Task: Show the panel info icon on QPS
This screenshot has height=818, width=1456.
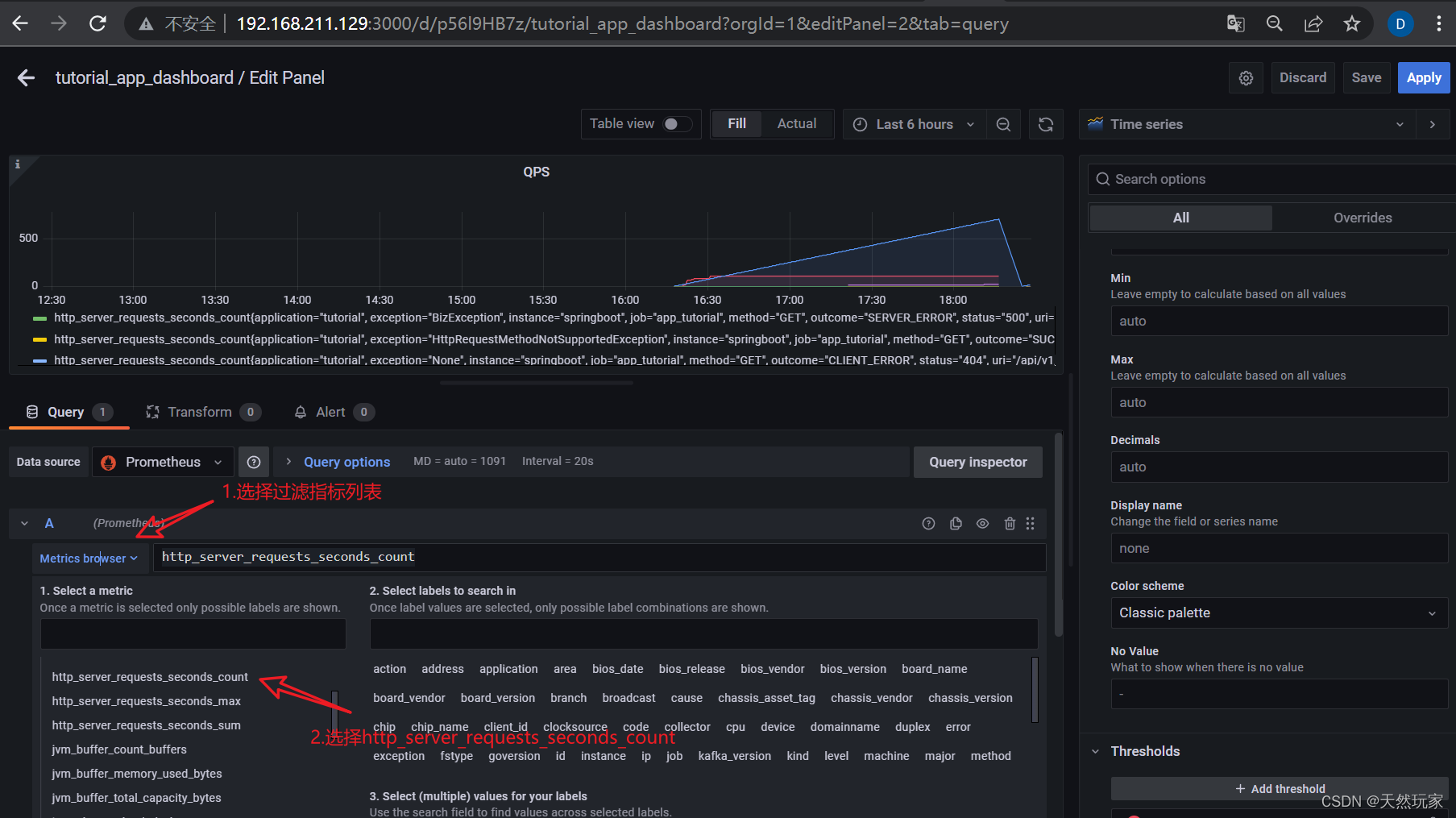Action: pos(18,164)
